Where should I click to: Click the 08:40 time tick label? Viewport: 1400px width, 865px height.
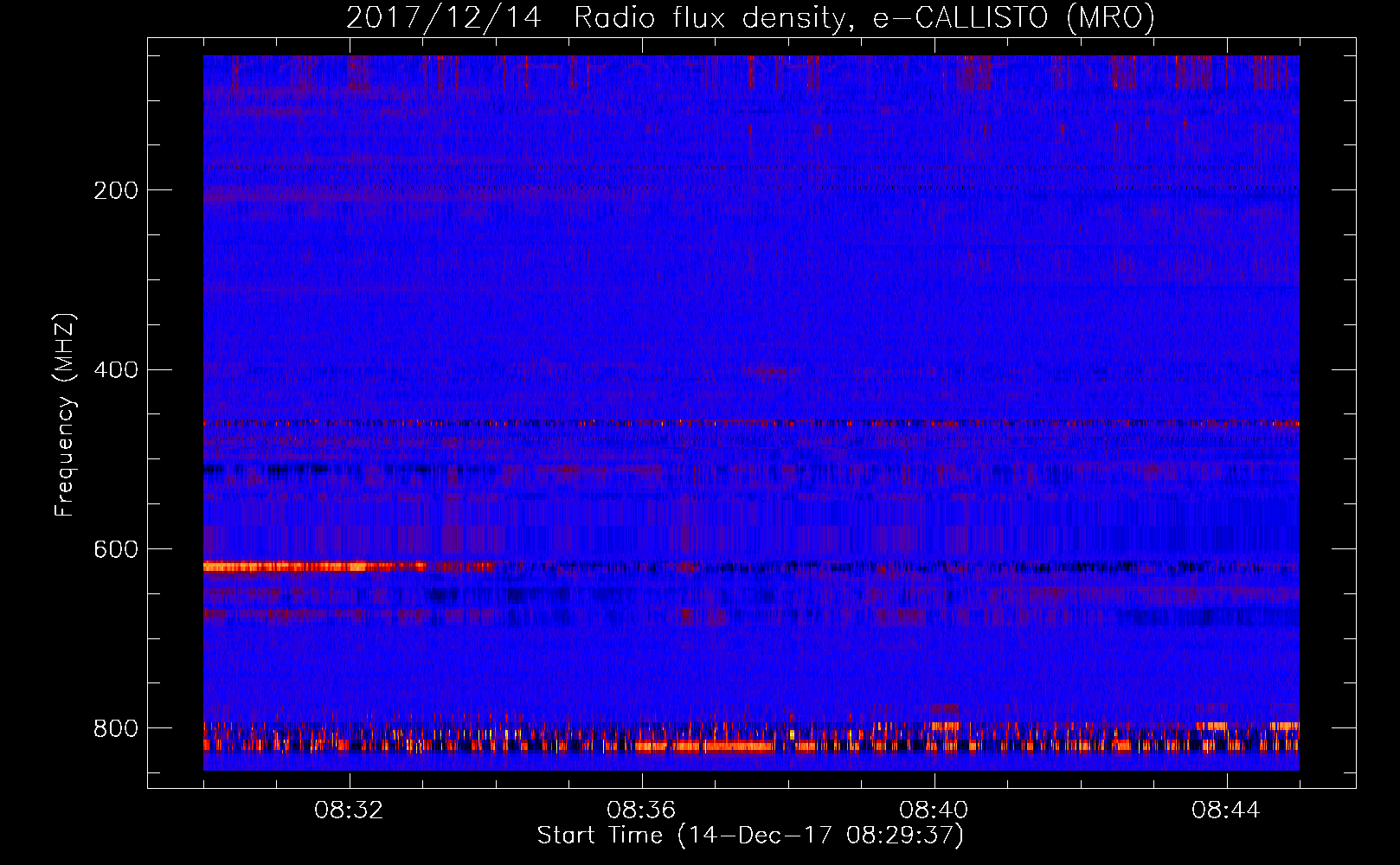(x=934, y=811)
